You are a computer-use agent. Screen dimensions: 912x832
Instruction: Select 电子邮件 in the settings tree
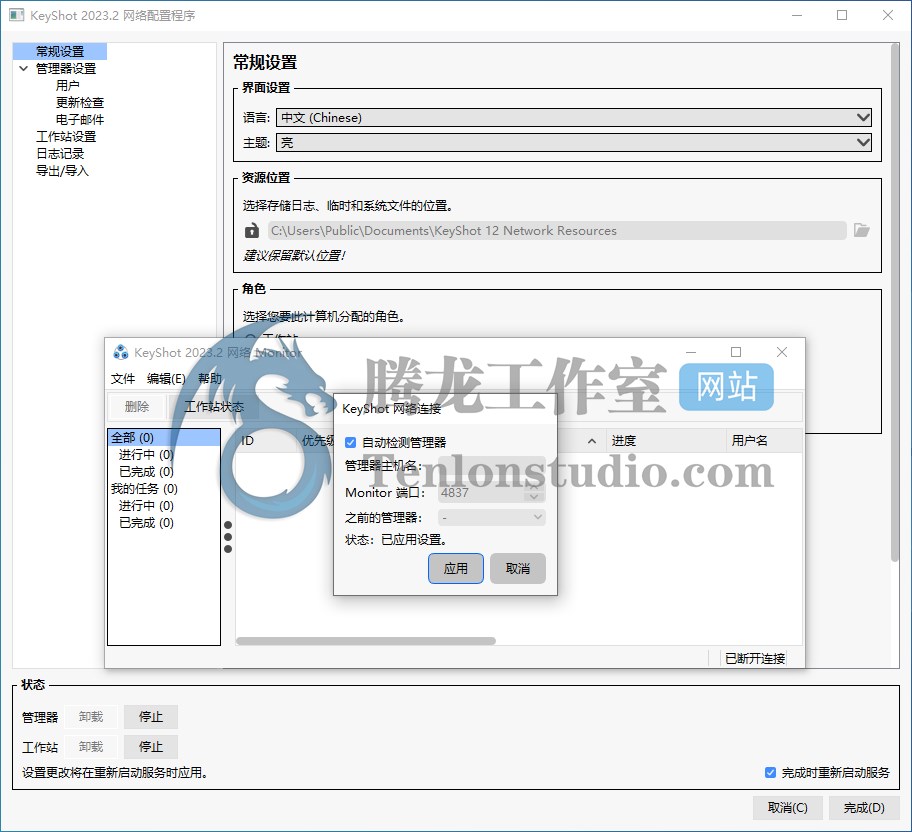tap(80, 120)
